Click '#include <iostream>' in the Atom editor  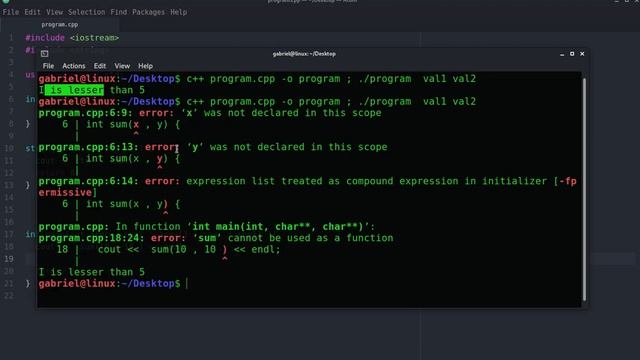pos(72,38)
